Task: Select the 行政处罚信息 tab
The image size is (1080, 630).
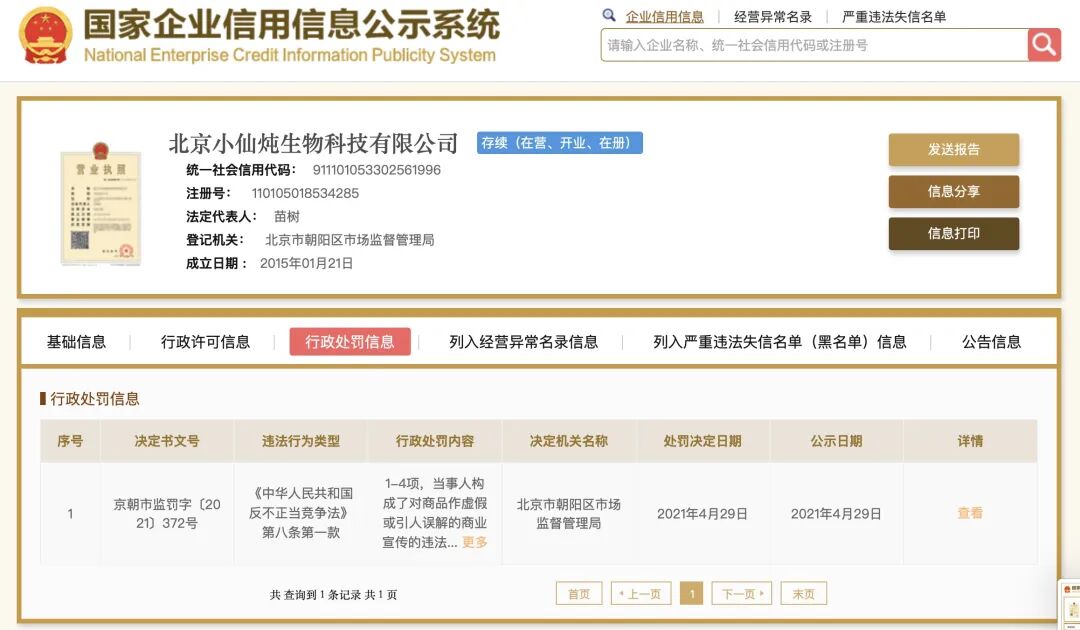Action: coord(350,341)
